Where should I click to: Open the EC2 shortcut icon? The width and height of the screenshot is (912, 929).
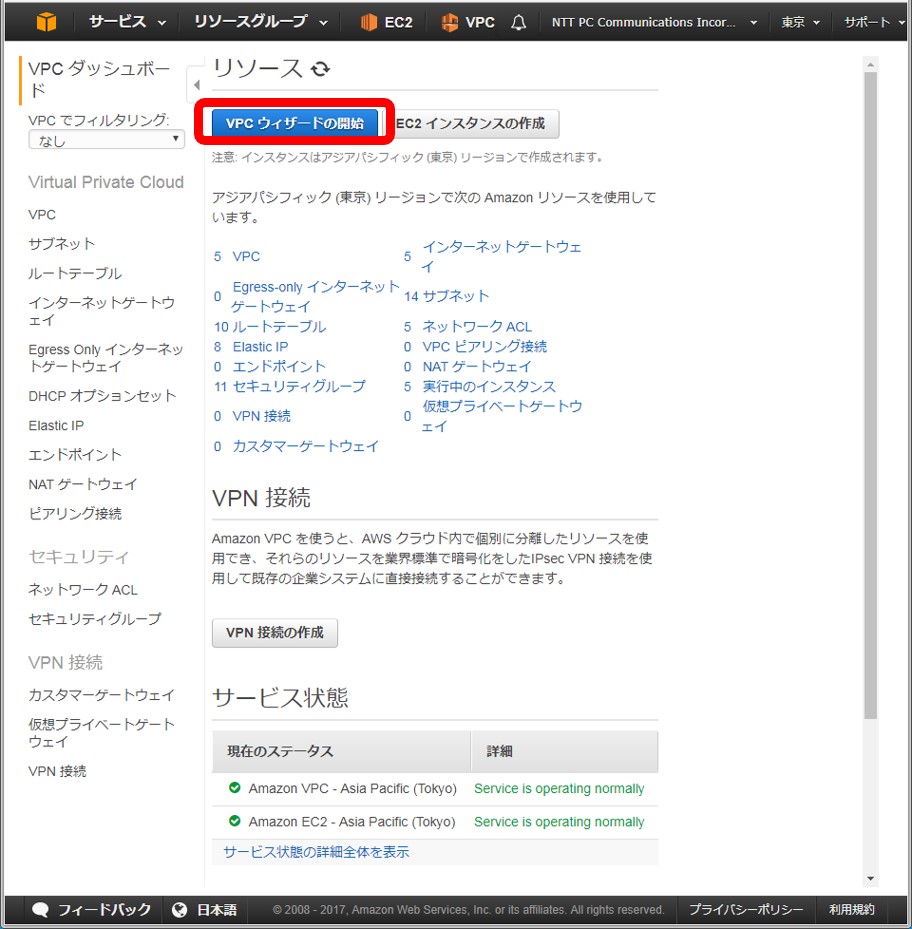coord(369,23)
